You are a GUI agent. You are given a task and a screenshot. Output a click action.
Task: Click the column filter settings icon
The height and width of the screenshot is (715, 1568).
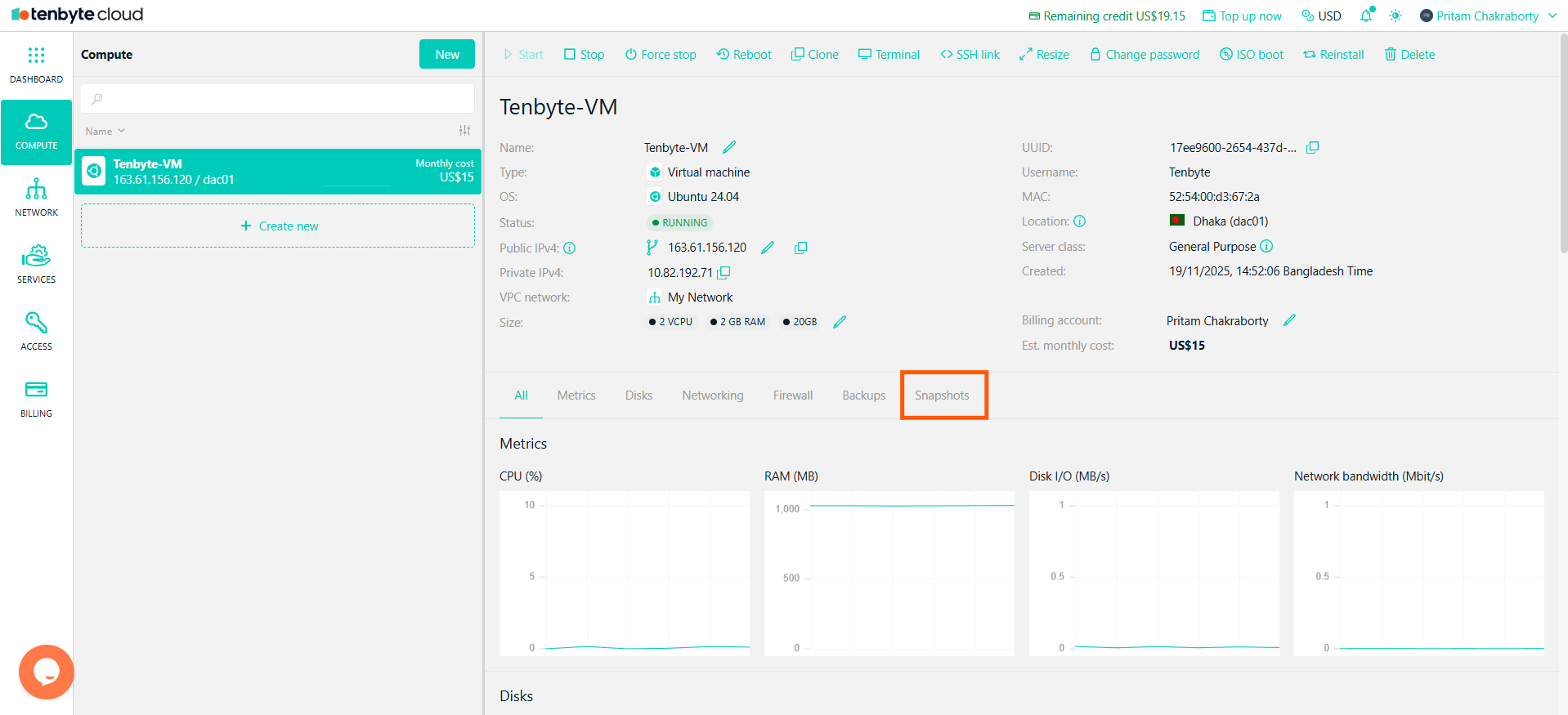pos(464,131)
